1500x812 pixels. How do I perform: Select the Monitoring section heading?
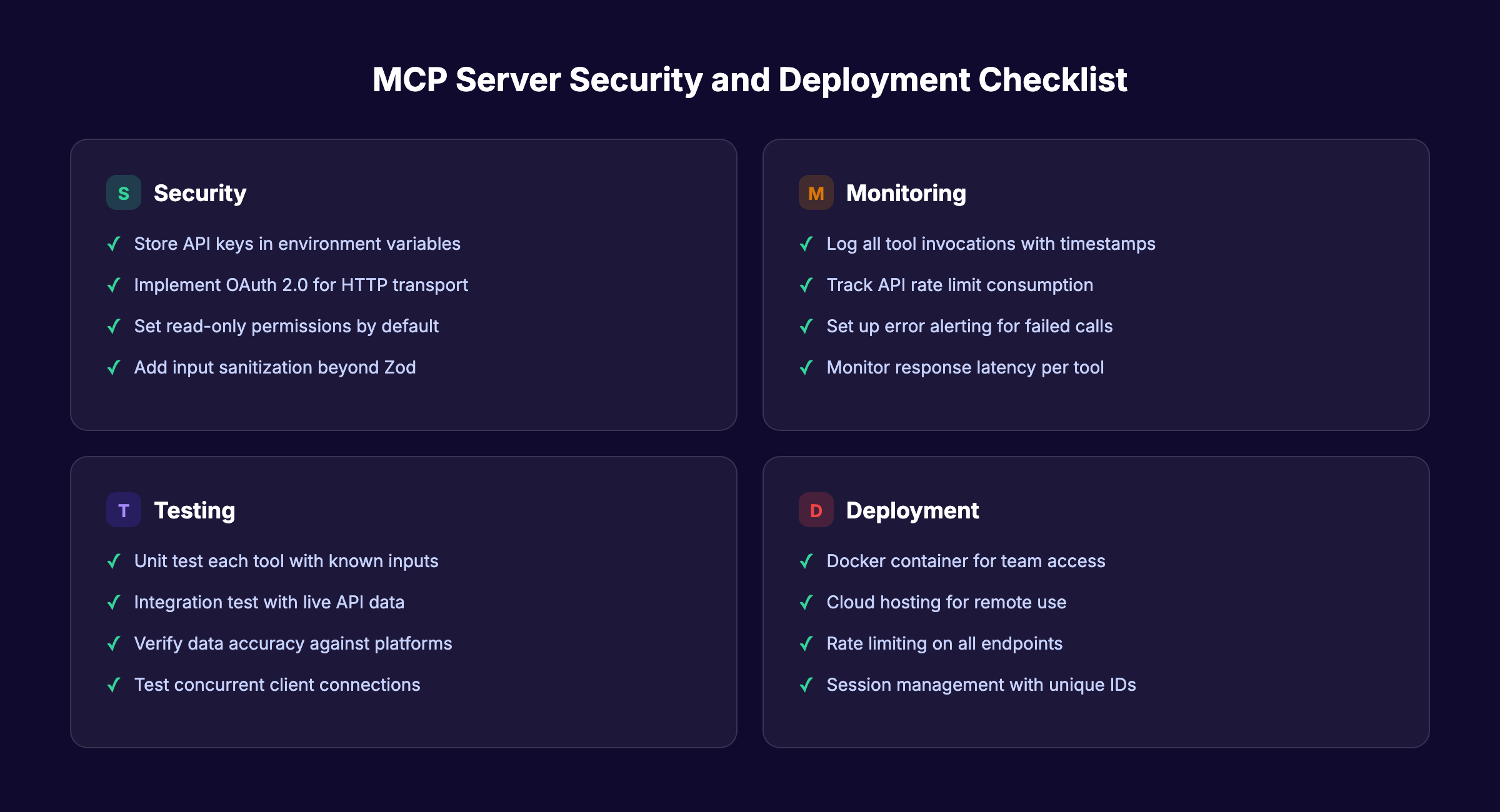(x=906, y=193)
